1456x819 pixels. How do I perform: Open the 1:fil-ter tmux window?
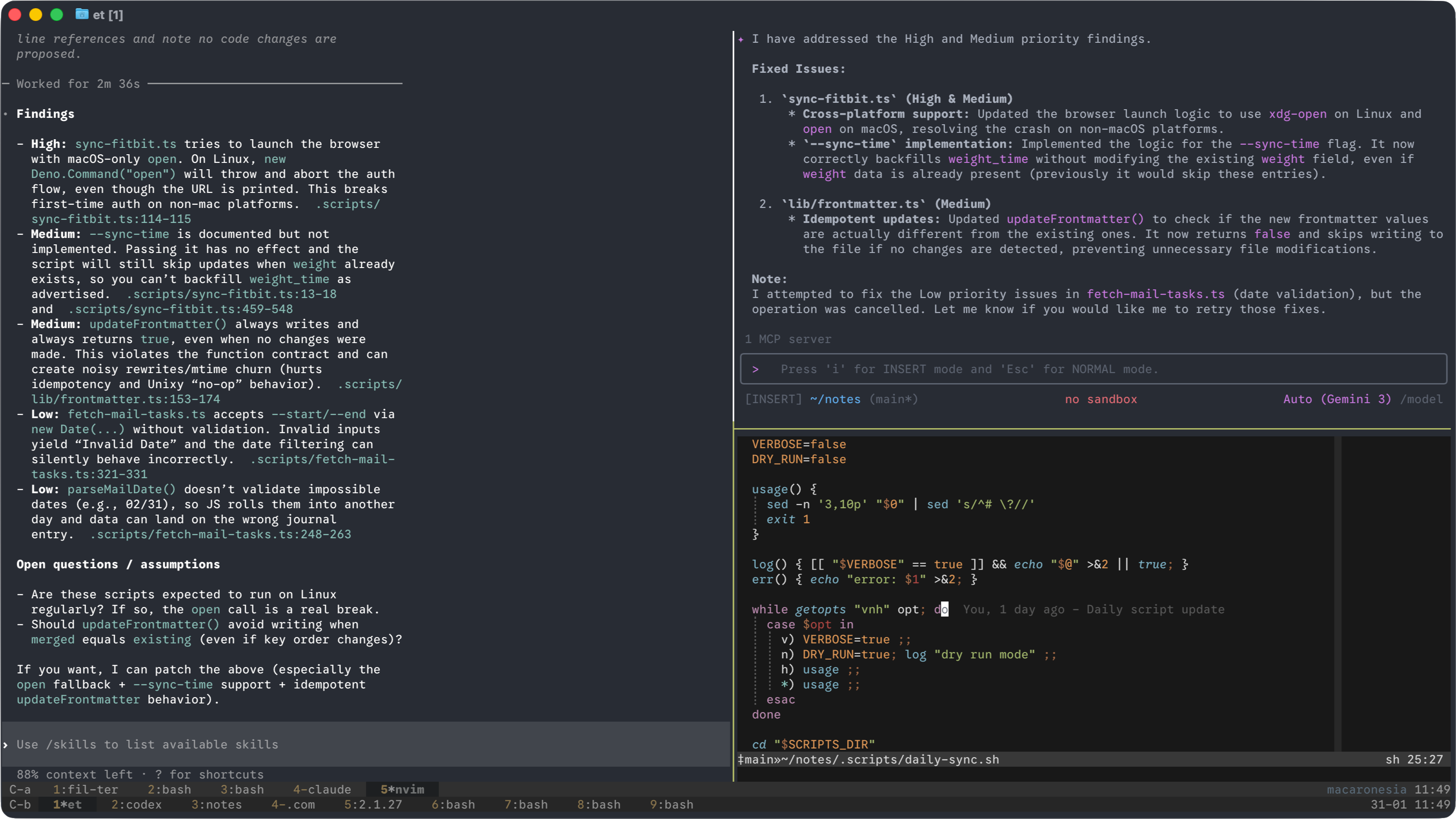click(86, 789)
